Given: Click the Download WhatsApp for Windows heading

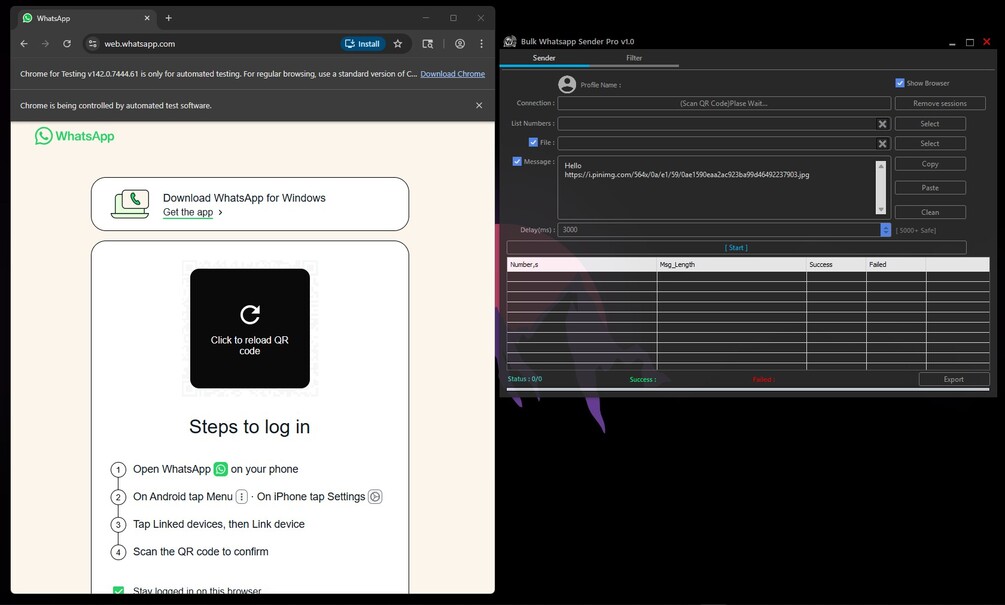Looking at the screenshot, I should point(244,198).
